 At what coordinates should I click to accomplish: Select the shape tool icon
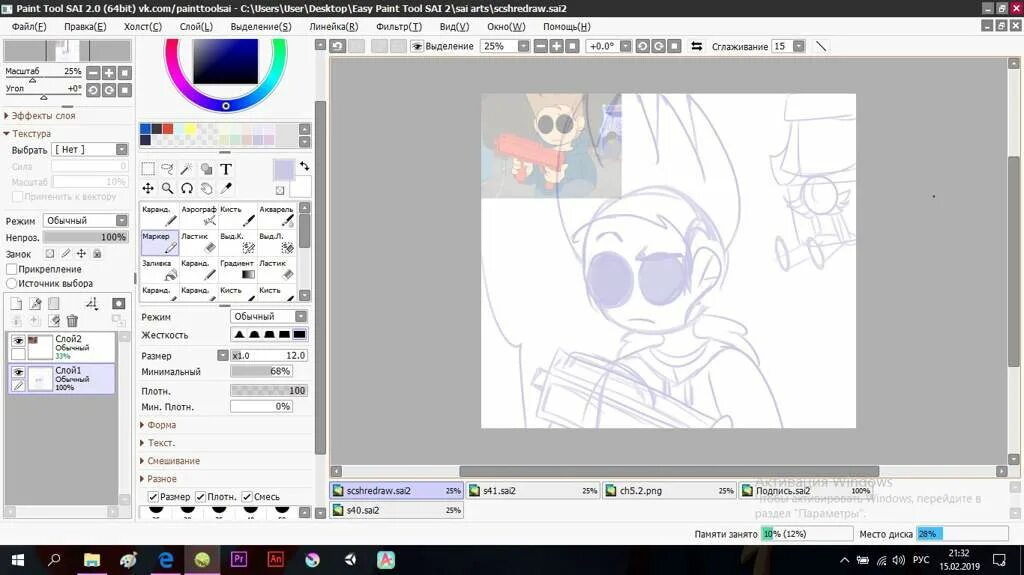point(206,169)
